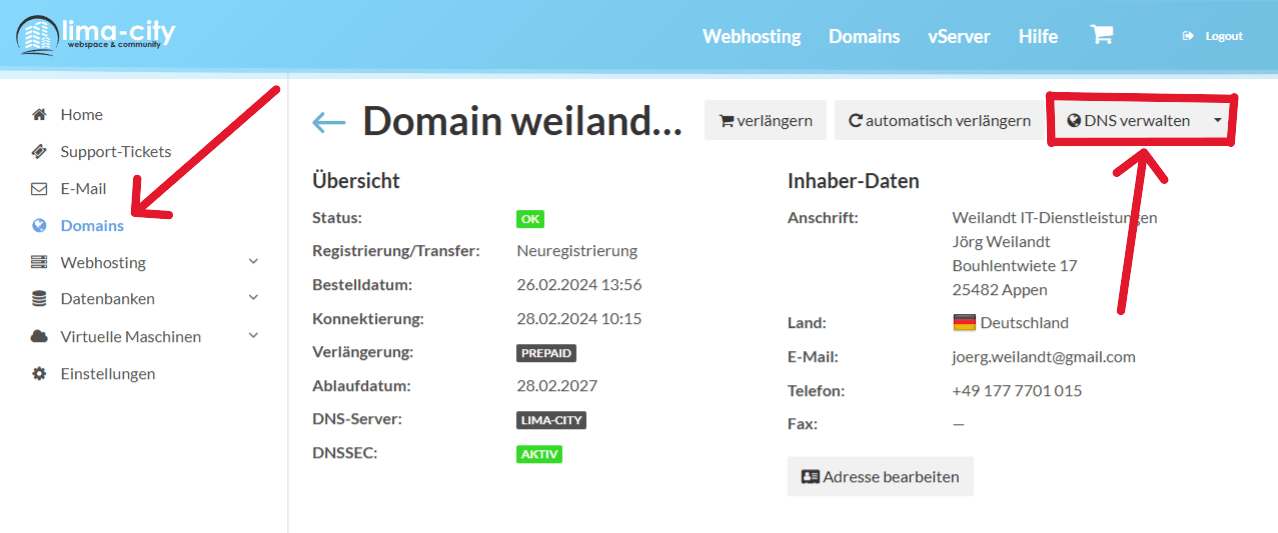1278x533 pixels.
Task: Click the Konnektierung value 28.02.2024 10:15
Action: click(x=579, y=319)
